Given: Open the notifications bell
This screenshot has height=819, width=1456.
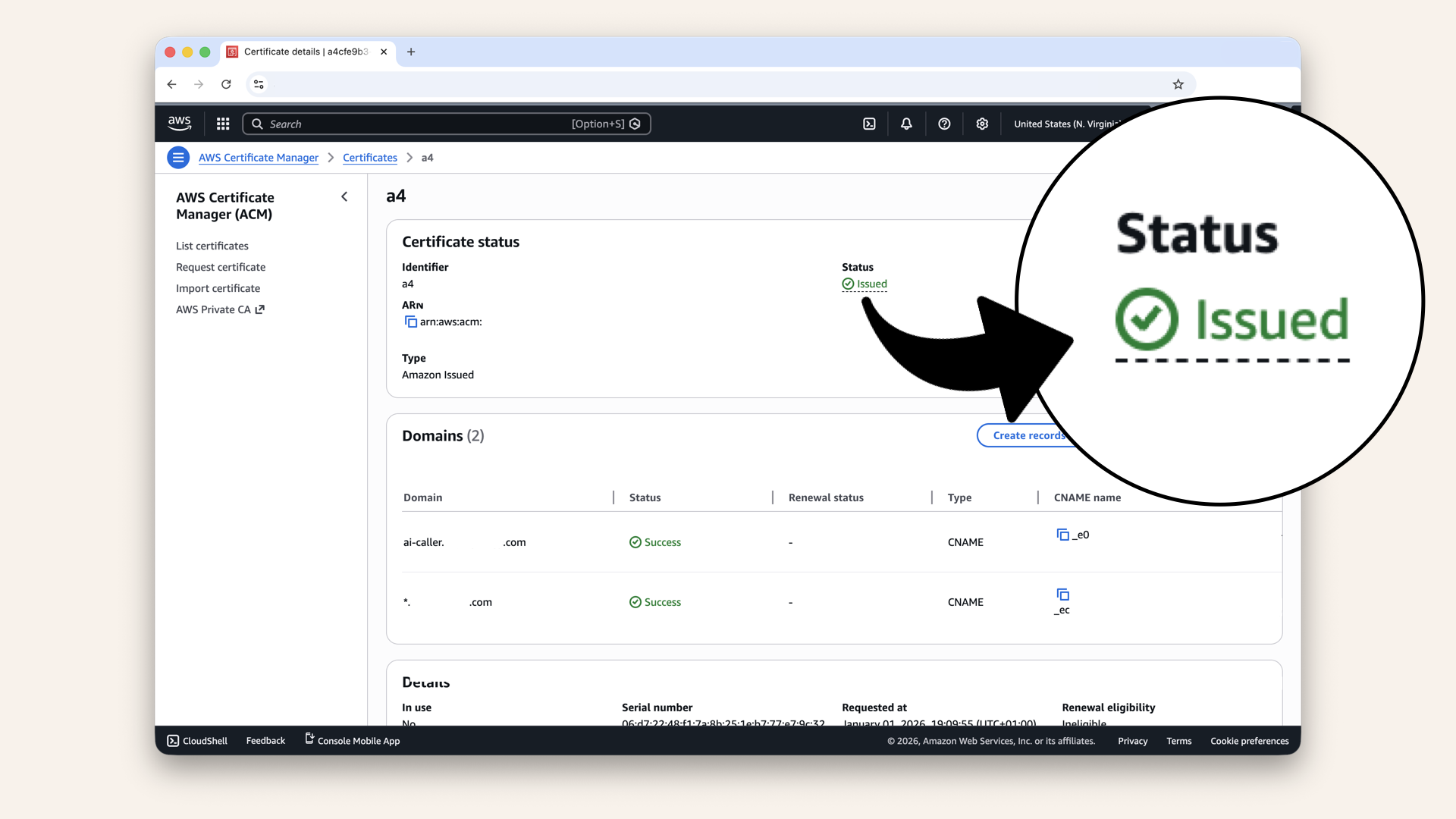Looking at the screenshot, I should tap(906, 124).
